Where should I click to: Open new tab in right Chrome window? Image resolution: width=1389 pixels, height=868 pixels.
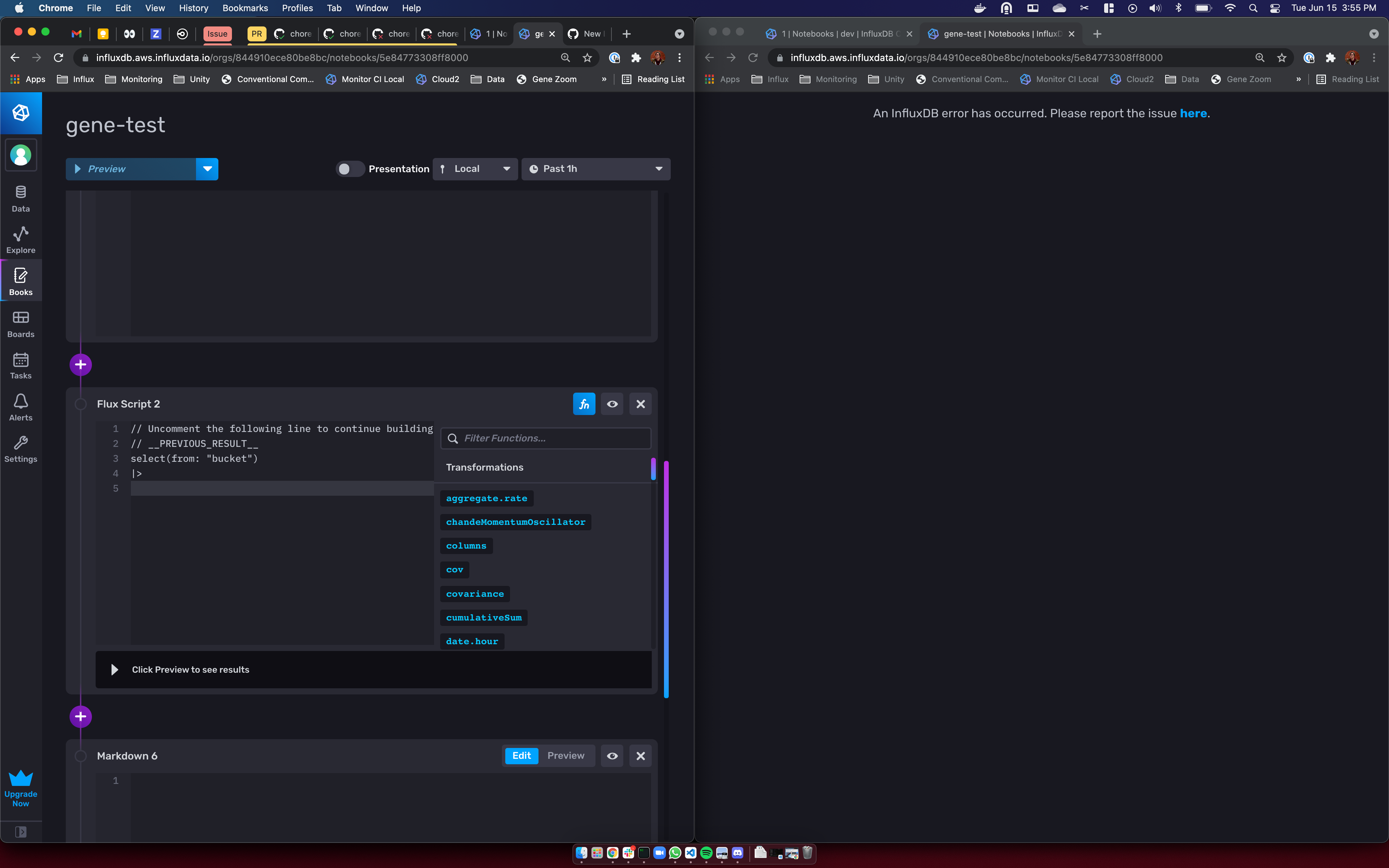[x=1097, y=34]
